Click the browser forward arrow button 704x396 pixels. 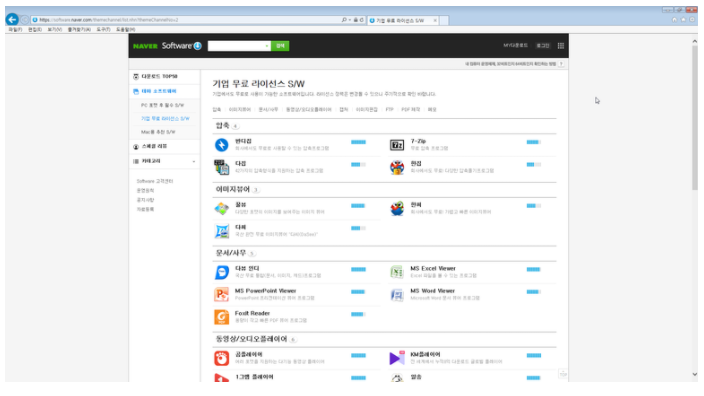click(24, 20)
